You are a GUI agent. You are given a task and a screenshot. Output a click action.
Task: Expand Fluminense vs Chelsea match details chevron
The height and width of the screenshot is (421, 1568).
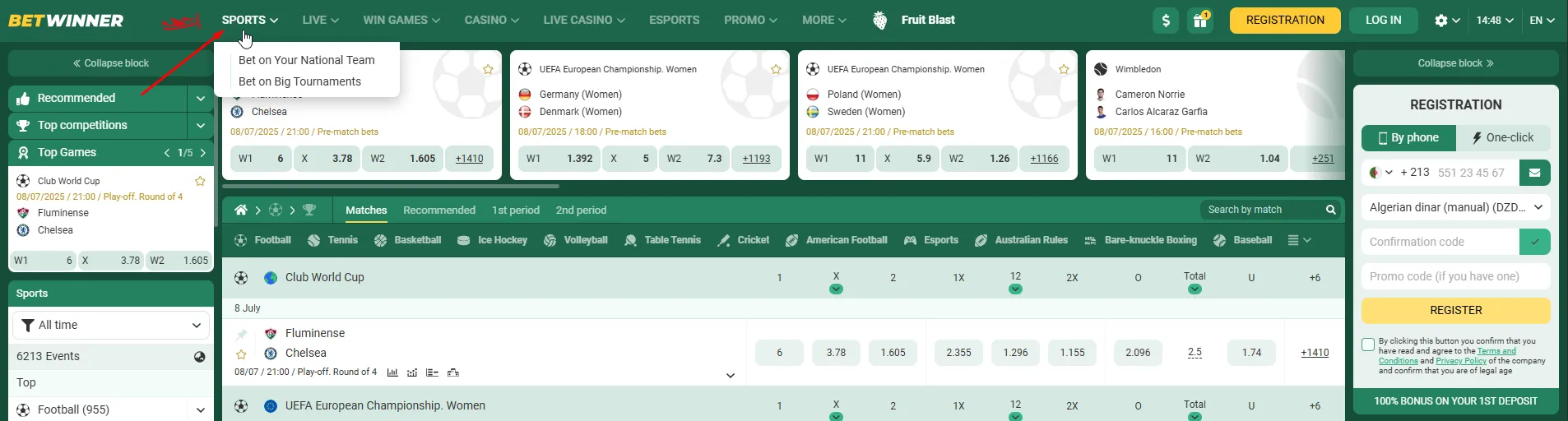(x=730, y=376)
